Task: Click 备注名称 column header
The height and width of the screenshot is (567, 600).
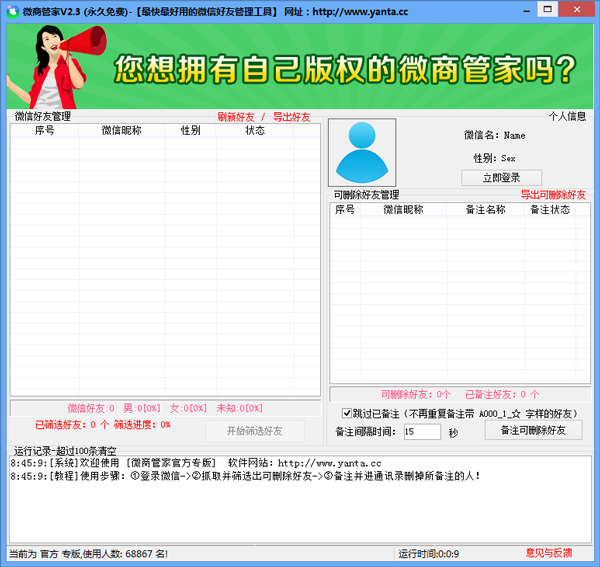Action: [x=485, y=210]
